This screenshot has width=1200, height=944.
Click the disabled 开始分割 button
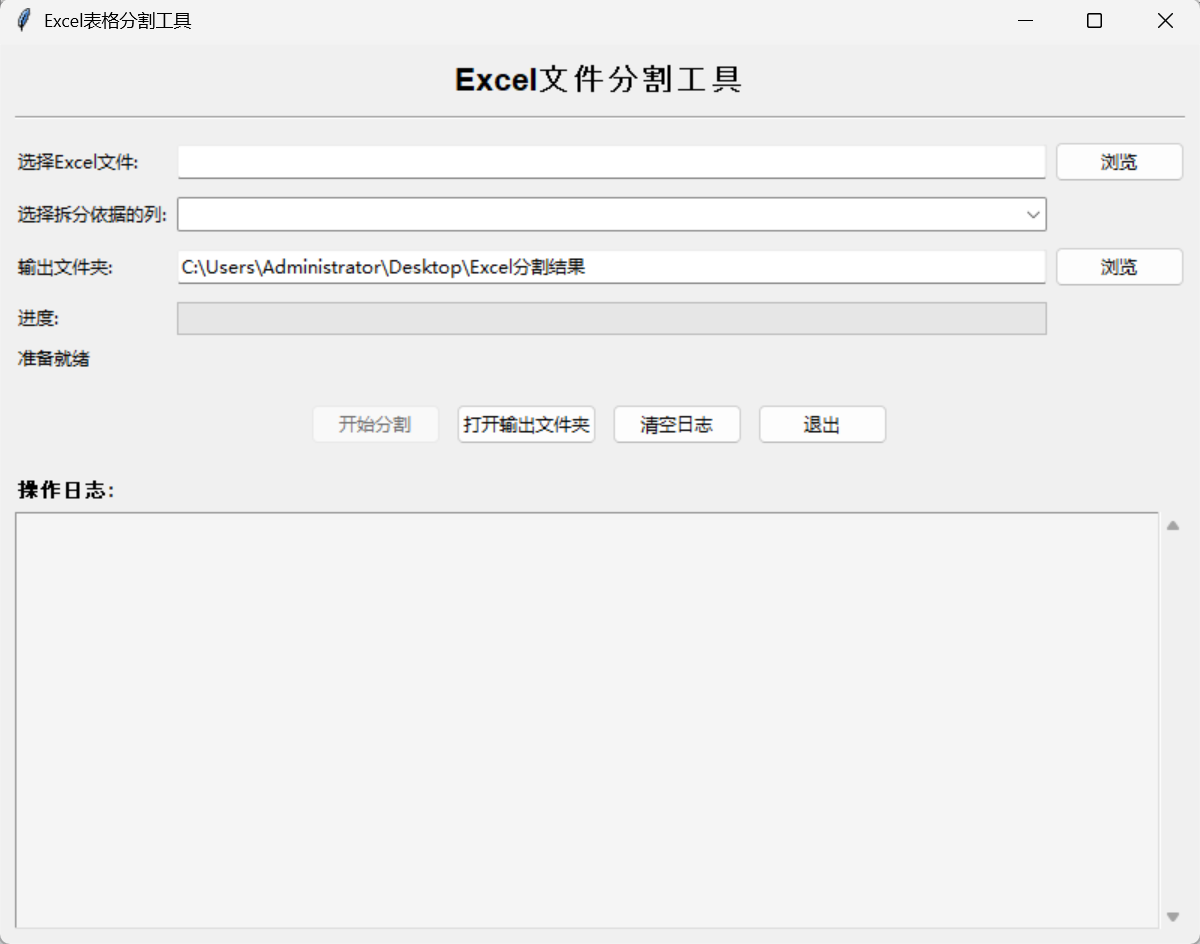375,424
